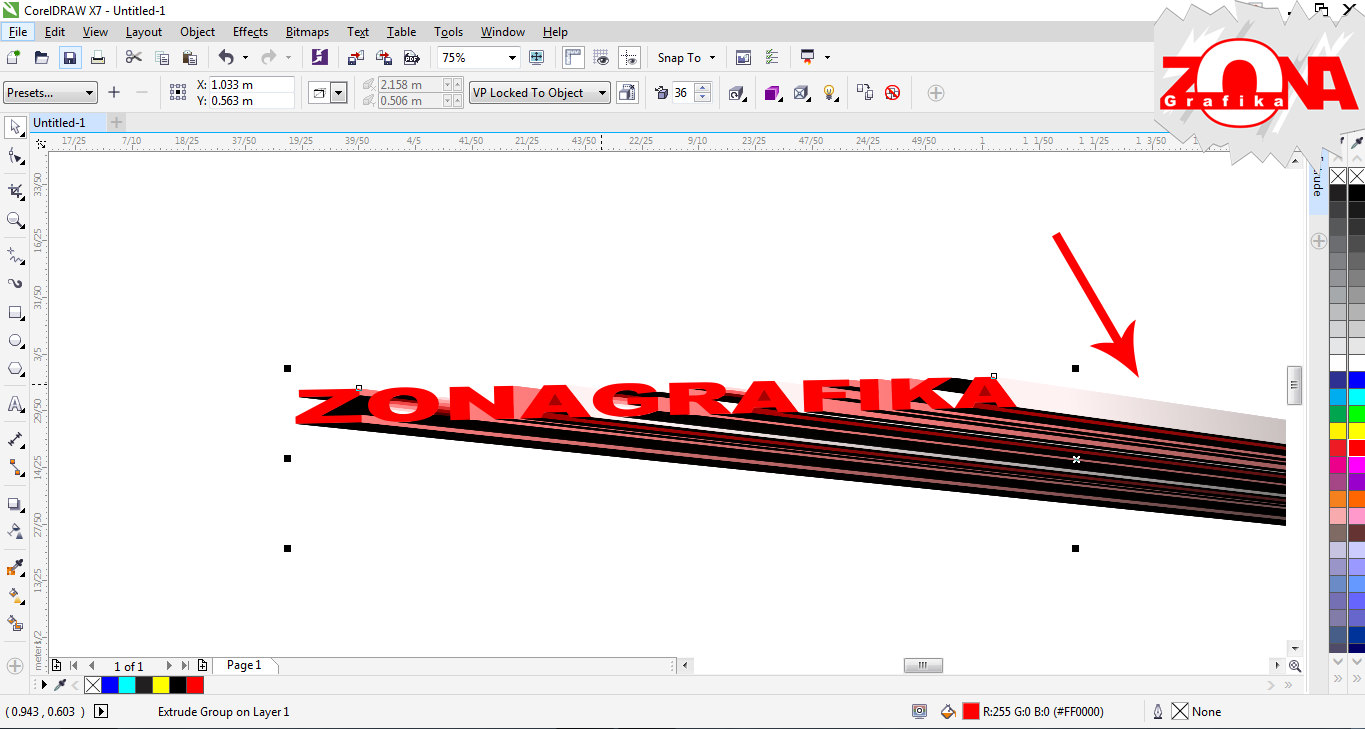Open the extrusion type dropdown arrow
This screenshot has height=729, width=1365.
pyautogui.click(x=339, y=93)
